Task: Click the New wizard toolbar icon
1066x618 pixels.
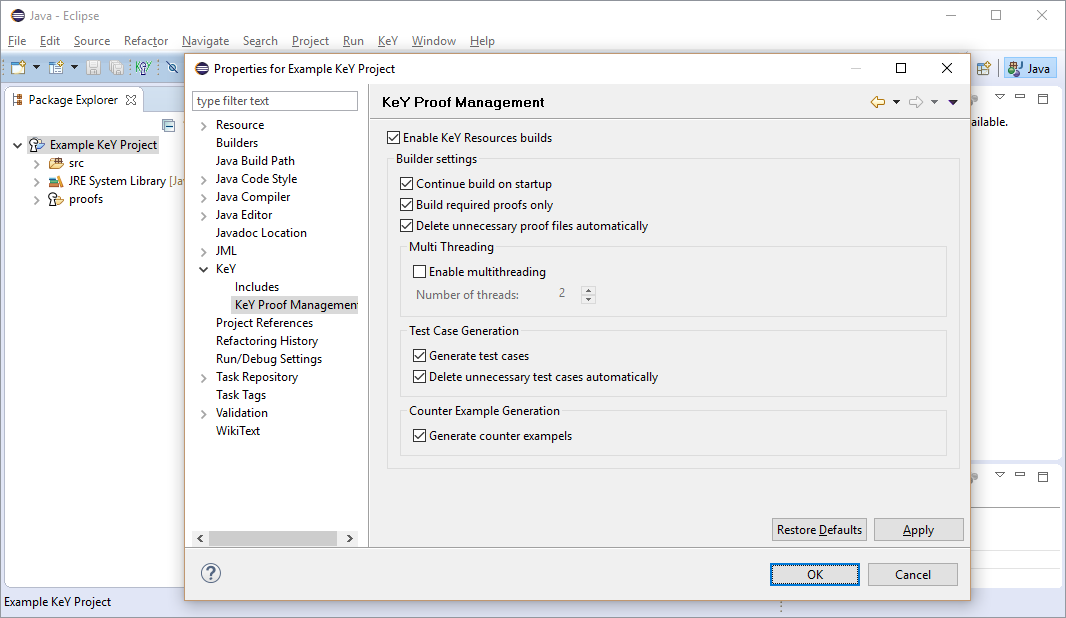Action: tap(18, 68)
